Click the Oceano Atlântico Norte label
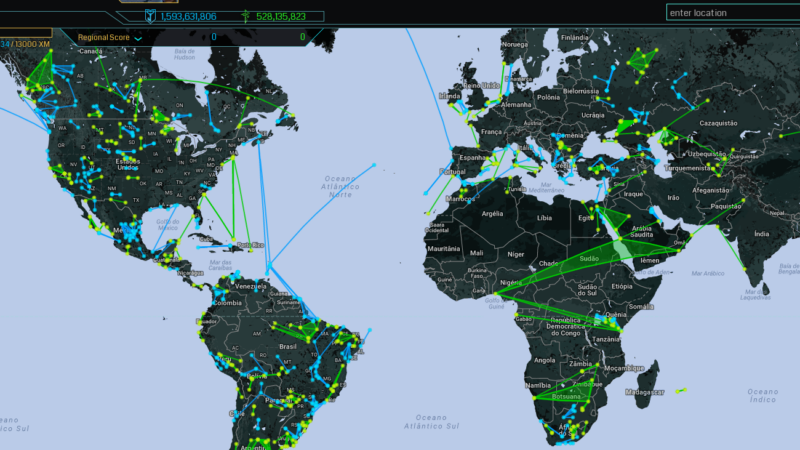This screenshot has width=800, height=450. [x=340, y=186]
